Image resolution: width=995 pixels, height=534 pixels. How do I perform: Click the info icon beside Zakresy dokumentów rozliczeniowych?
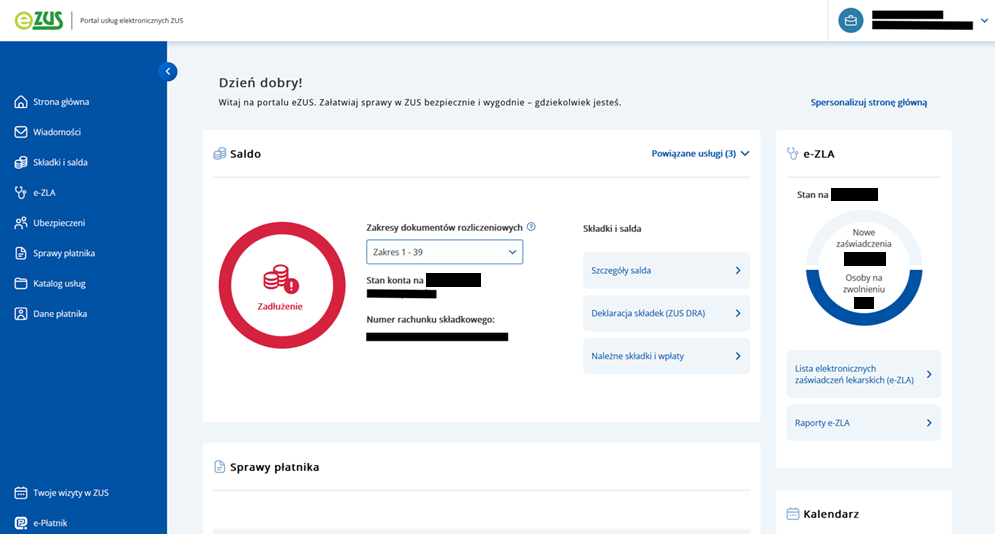pos(531,227)
